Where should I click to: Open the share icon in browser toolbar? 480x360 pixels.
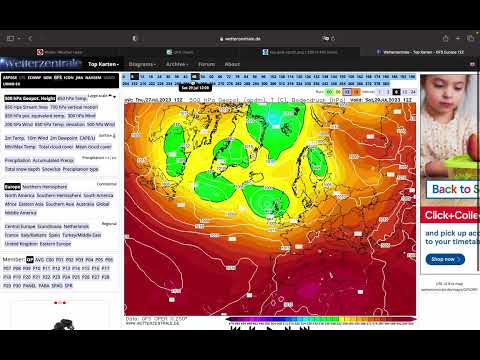[445, 38]
